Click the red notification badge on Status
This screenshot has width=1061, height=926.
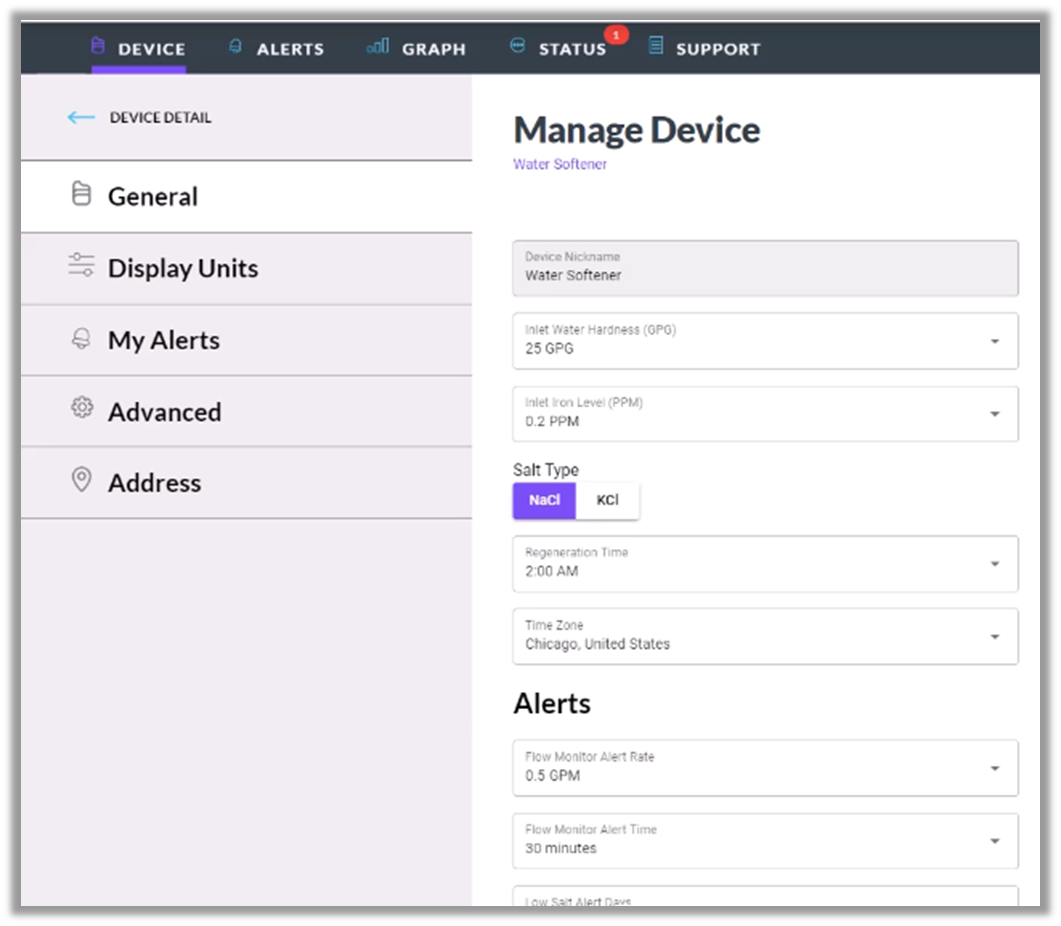tap(616, 36)
